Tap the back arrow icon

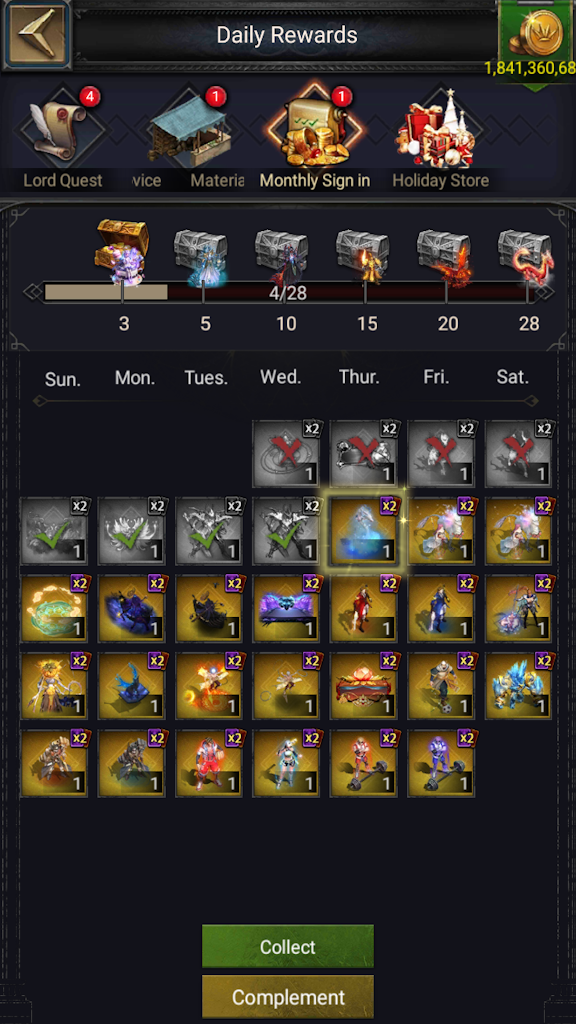[x=36, y=34]
